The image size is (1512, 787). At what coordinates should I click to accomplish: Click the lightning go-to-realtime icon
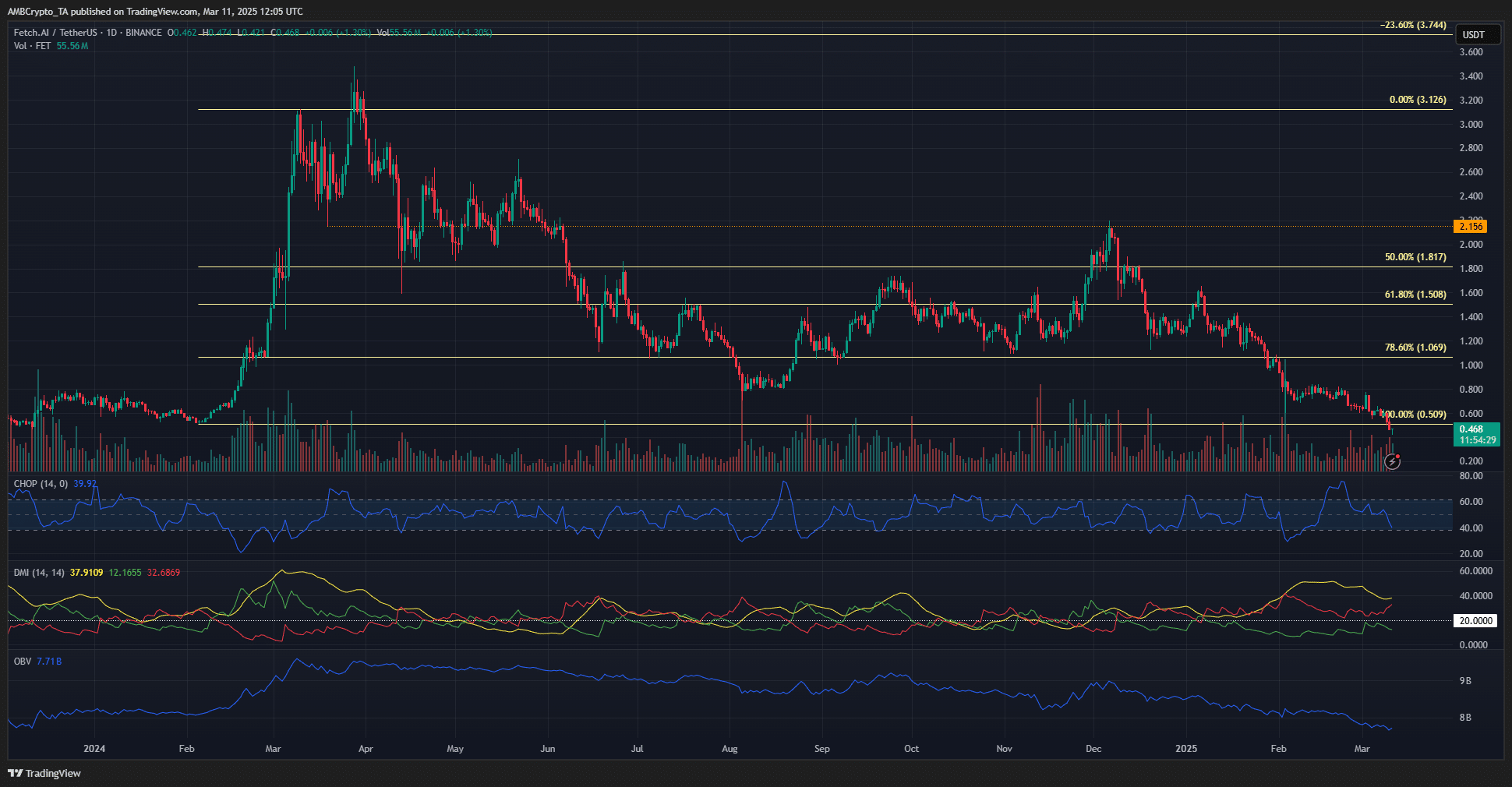coord(1392,462)
